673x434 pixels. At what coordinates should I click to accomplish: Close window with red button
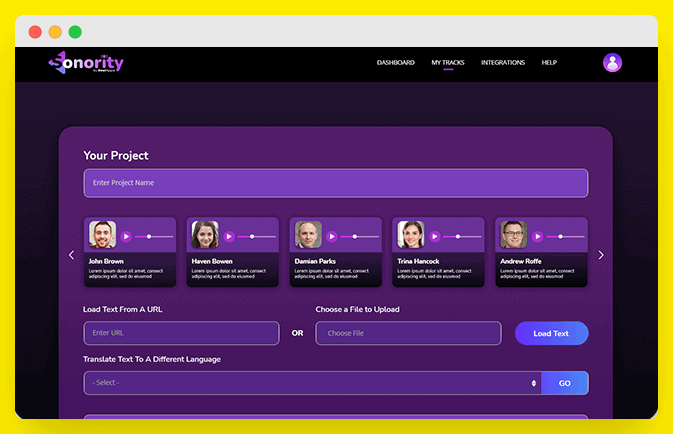click(35, 32)
